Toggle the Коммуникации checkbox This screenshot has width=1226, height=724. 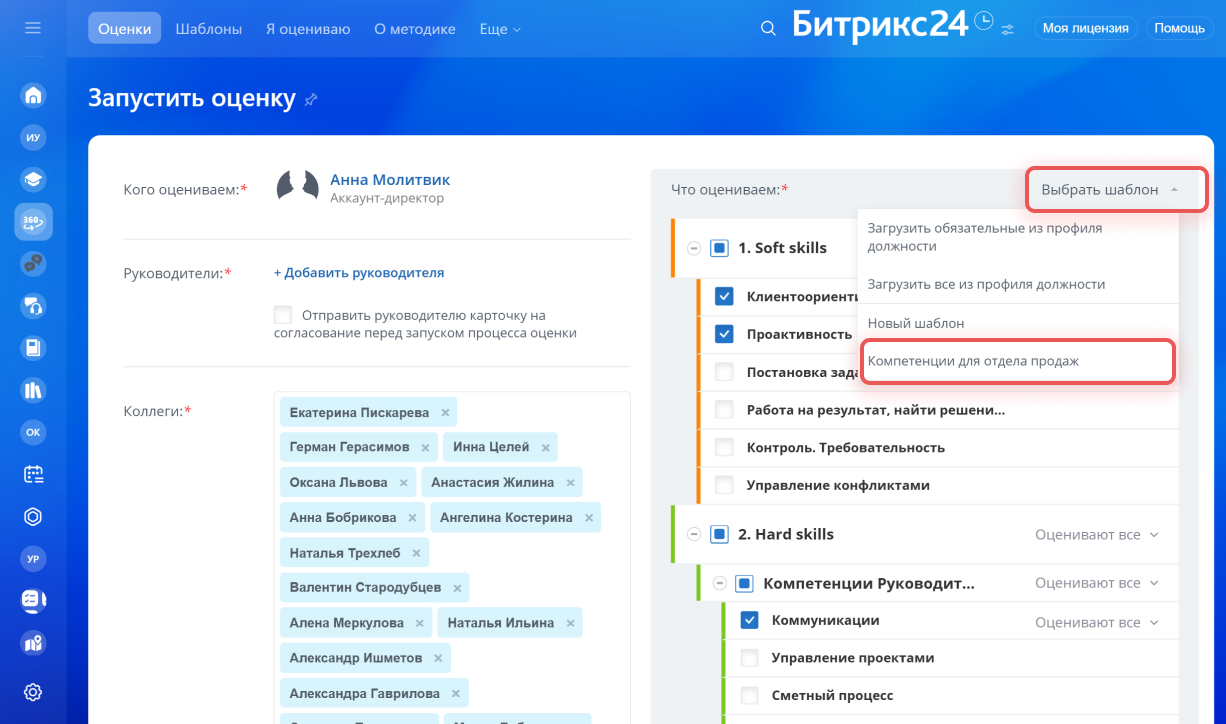[x=749, y=620]
